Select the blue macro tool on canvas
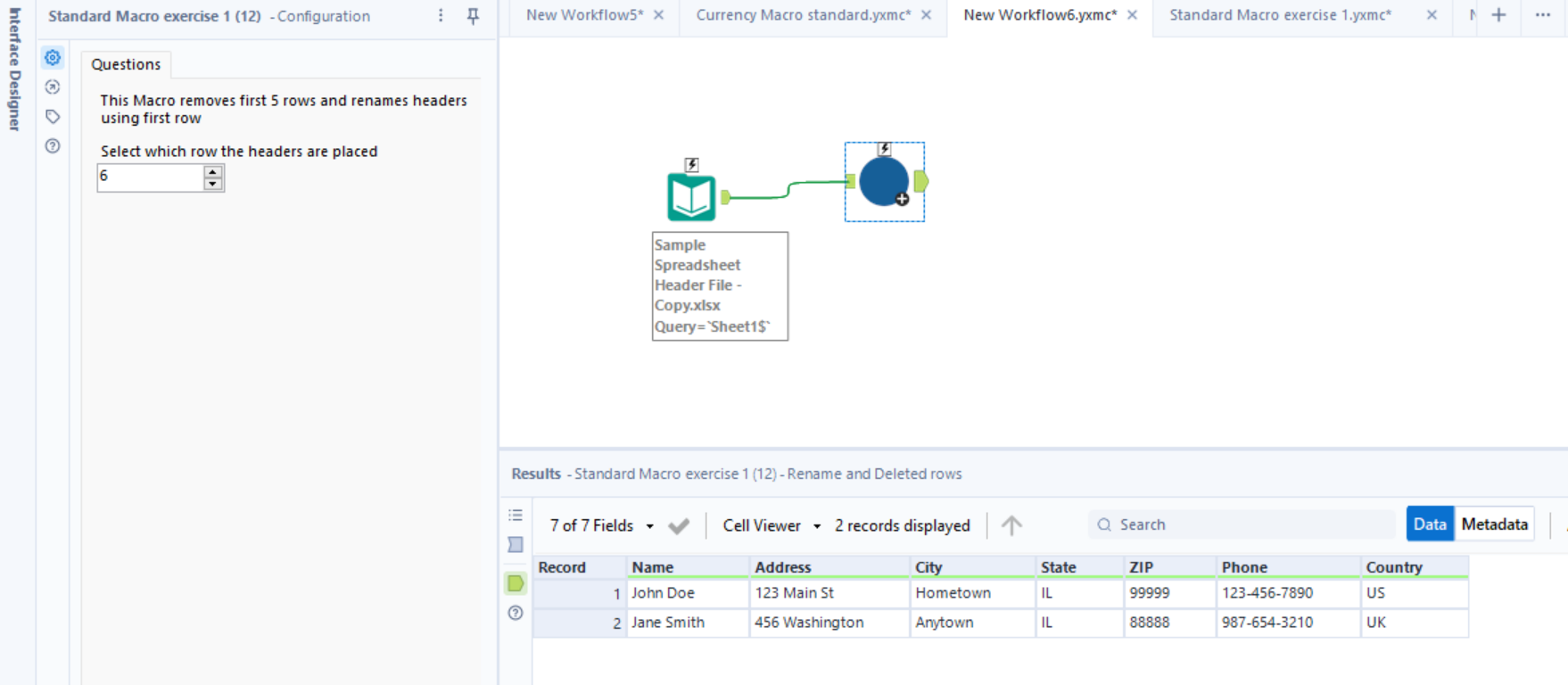The image size is (1568, 685). 884,182
